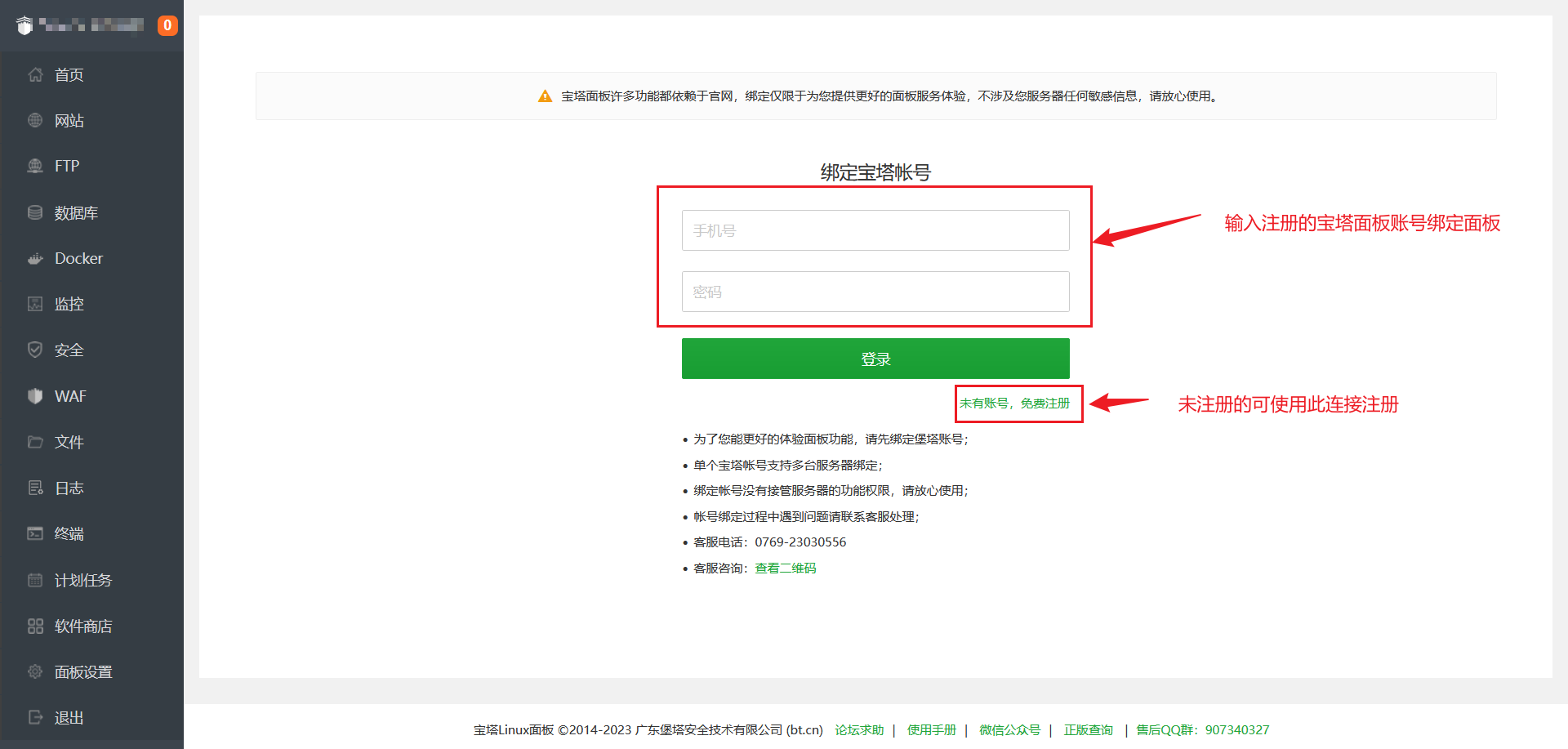Open the 微信公众号 footer link
Image resolution: width=1568 pixels, height=749 pixels.
[x=1010, y=729]
